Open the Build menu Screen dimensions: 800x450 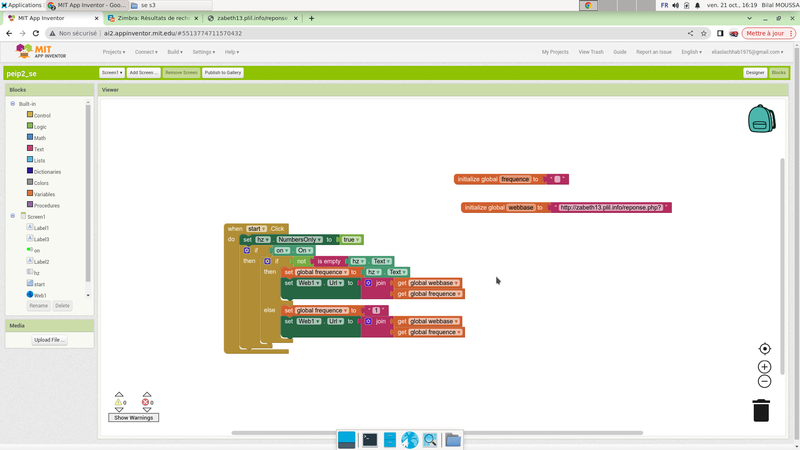click(175, 52)
